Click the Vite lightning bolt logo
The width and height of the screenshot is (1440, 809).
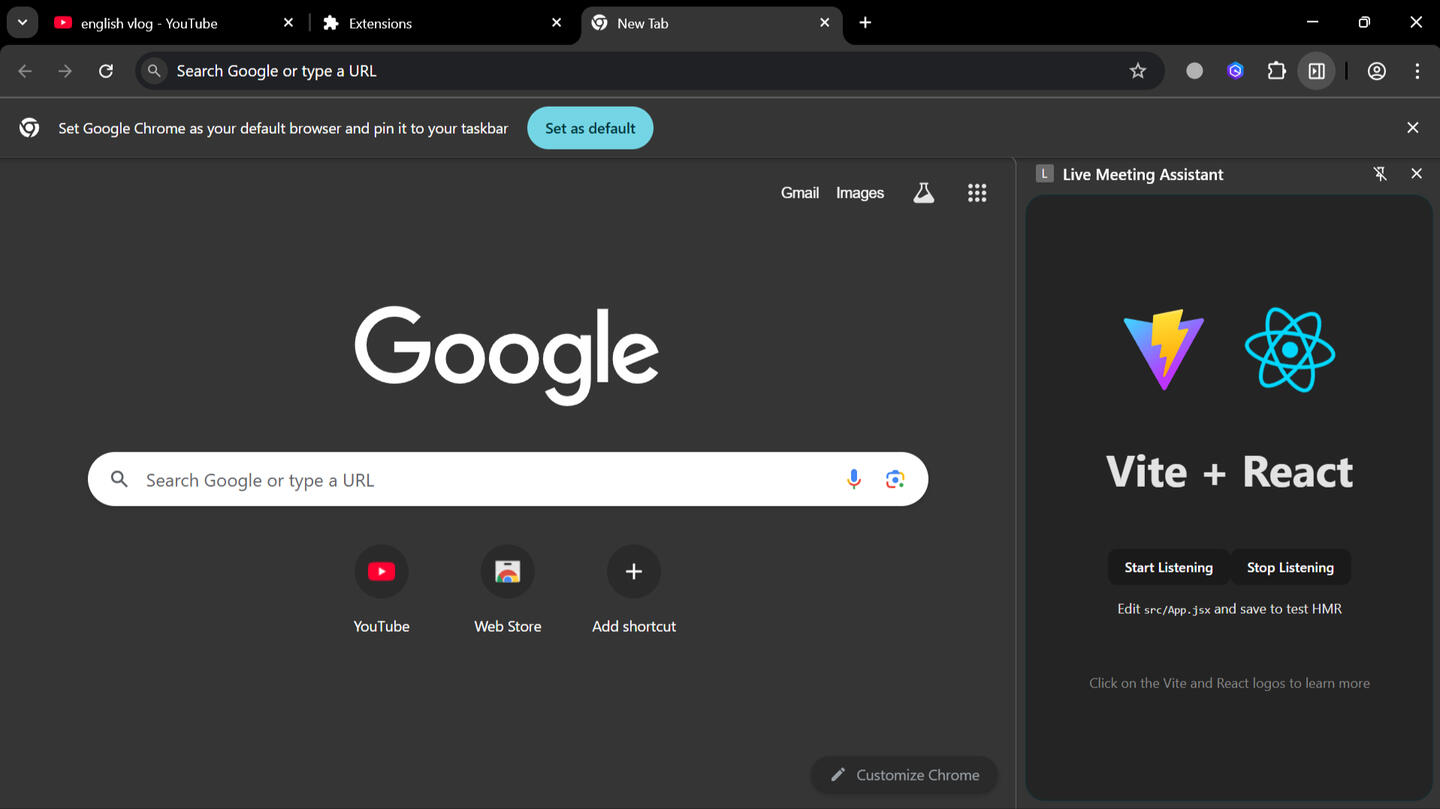tap(1163, 349)
